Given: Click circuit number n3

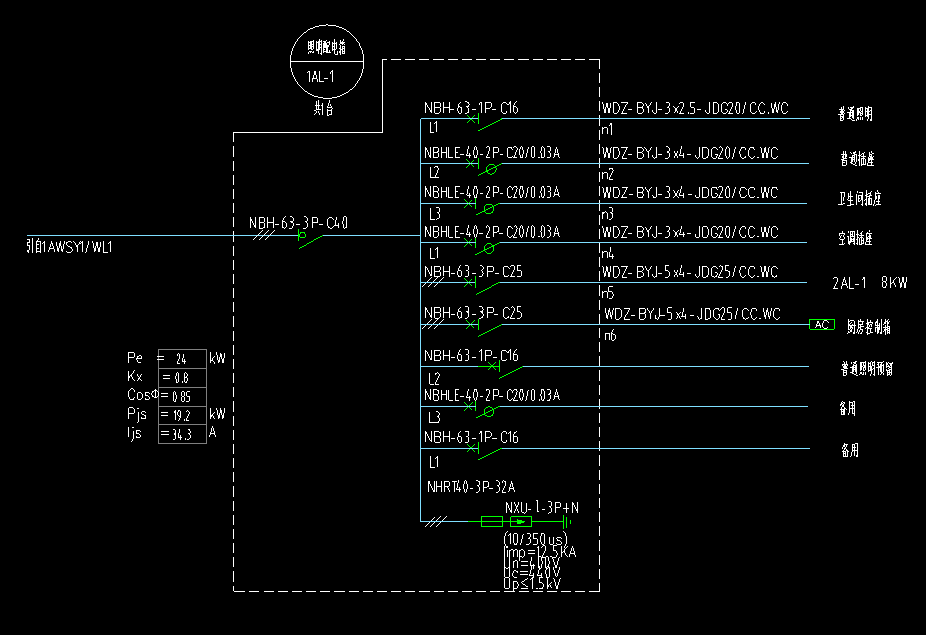Looking at the screenshot, I should coord(608,214).
